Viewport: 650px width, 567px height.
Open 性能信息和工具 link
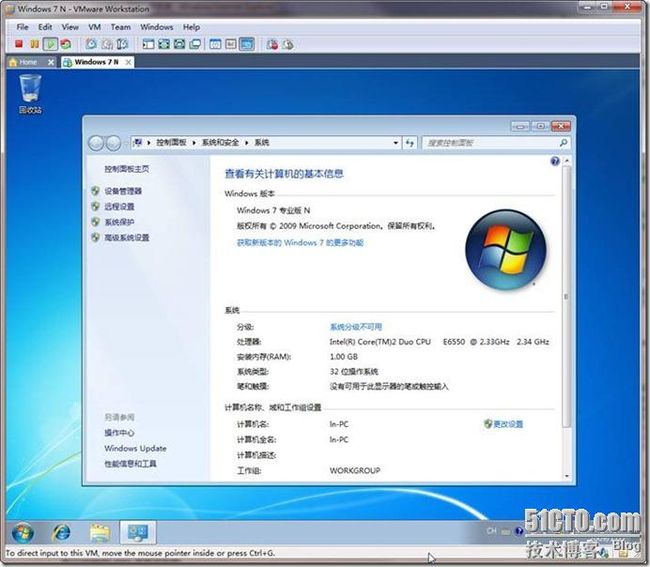(x=130, y=464)
